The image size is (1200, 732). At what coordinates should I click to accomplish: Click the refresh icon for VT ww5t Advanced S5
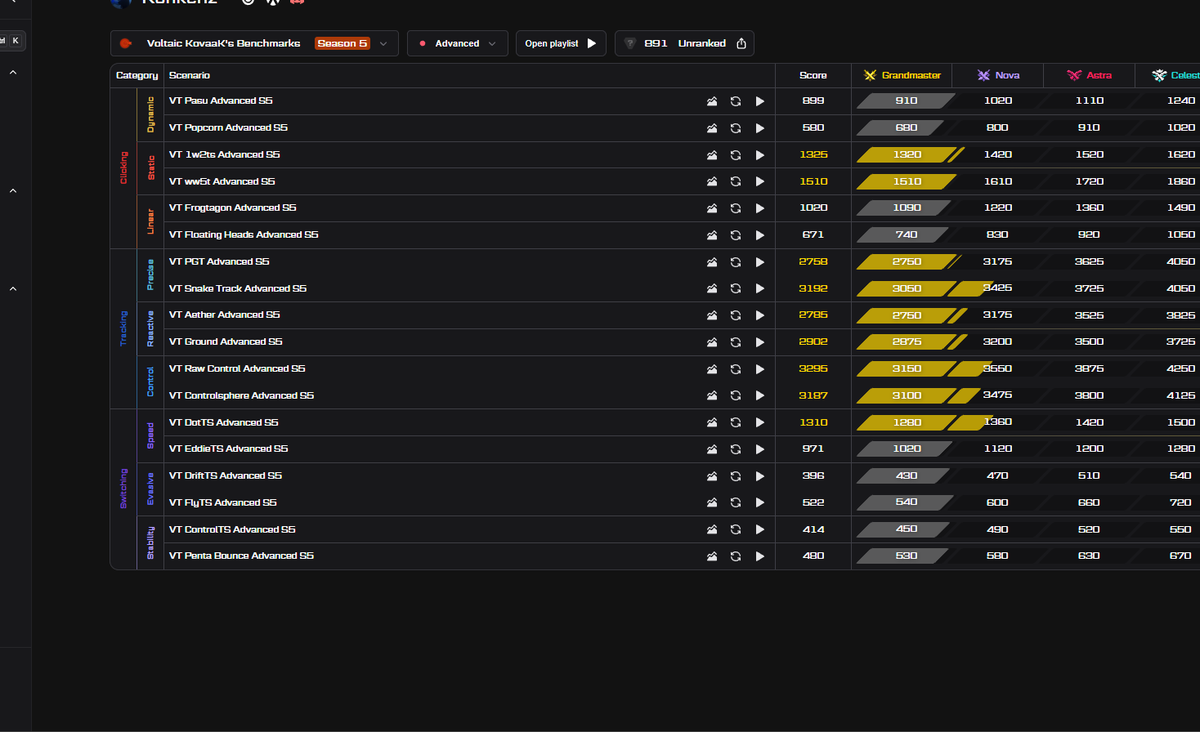coord(736,182)
